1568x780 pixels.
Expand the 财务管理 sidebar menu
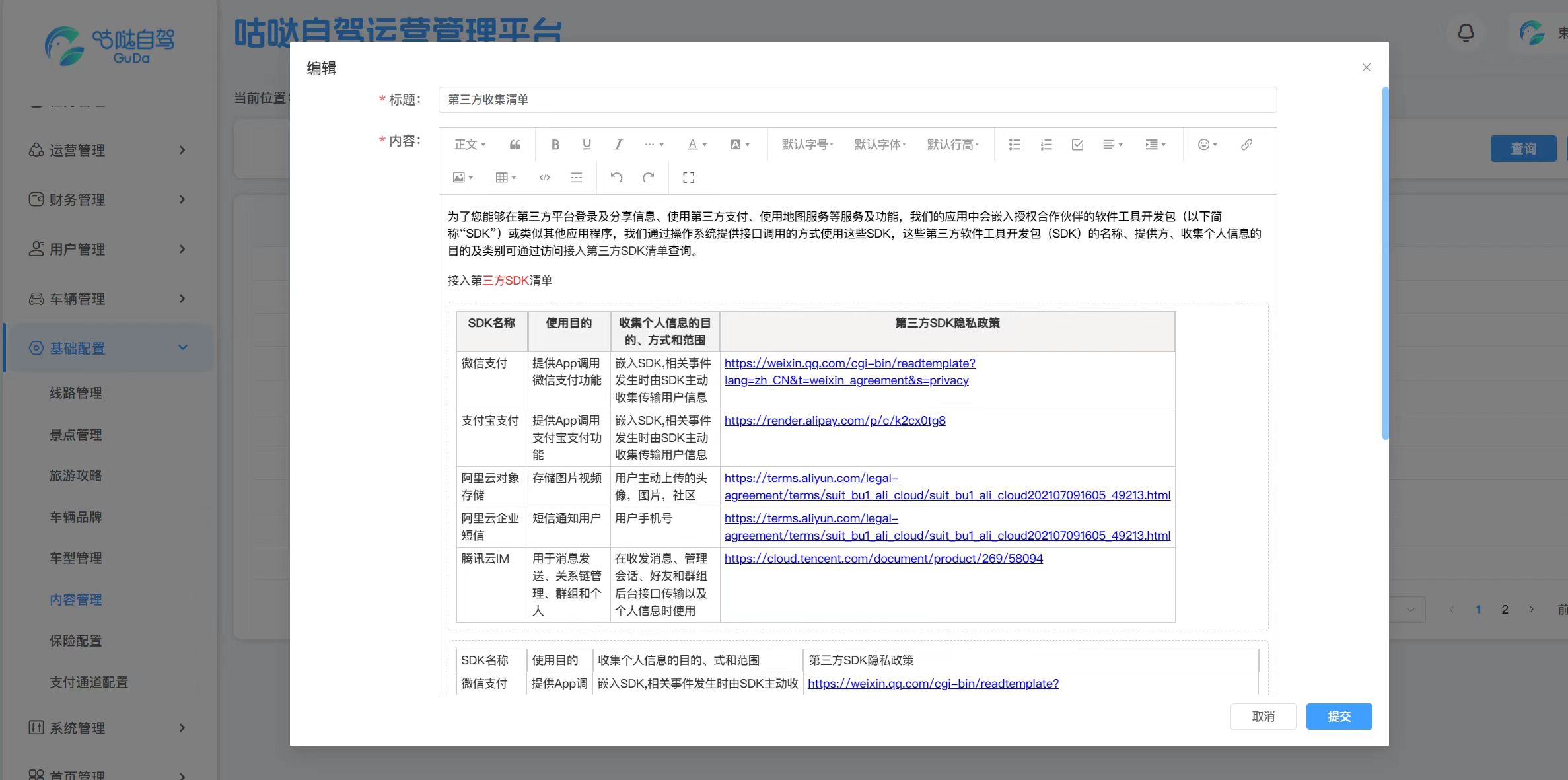[108, 199]
